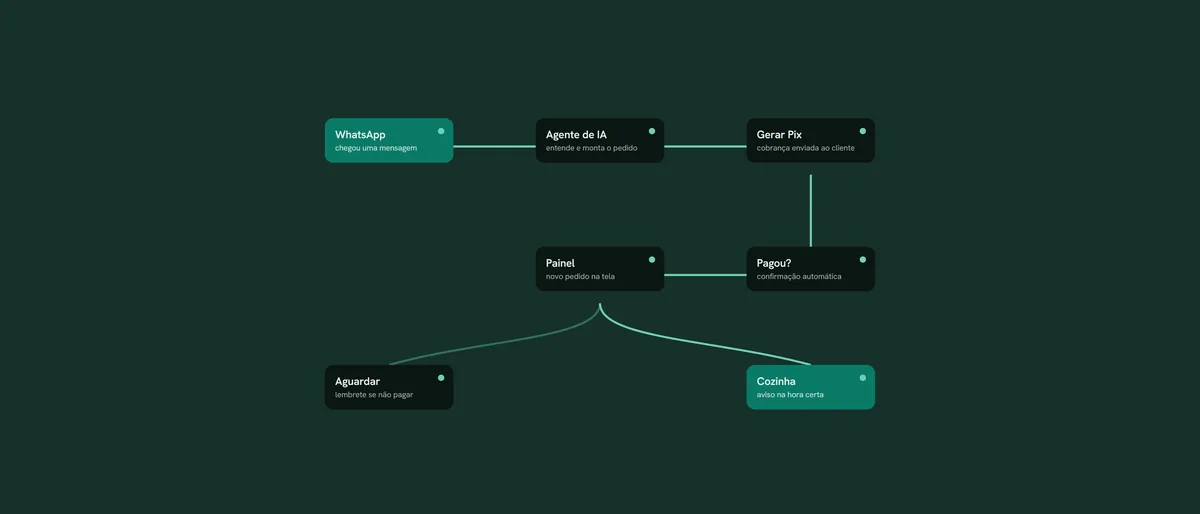
Task: Click the status dot on Painel node
Action: click(x=652, y=259)
